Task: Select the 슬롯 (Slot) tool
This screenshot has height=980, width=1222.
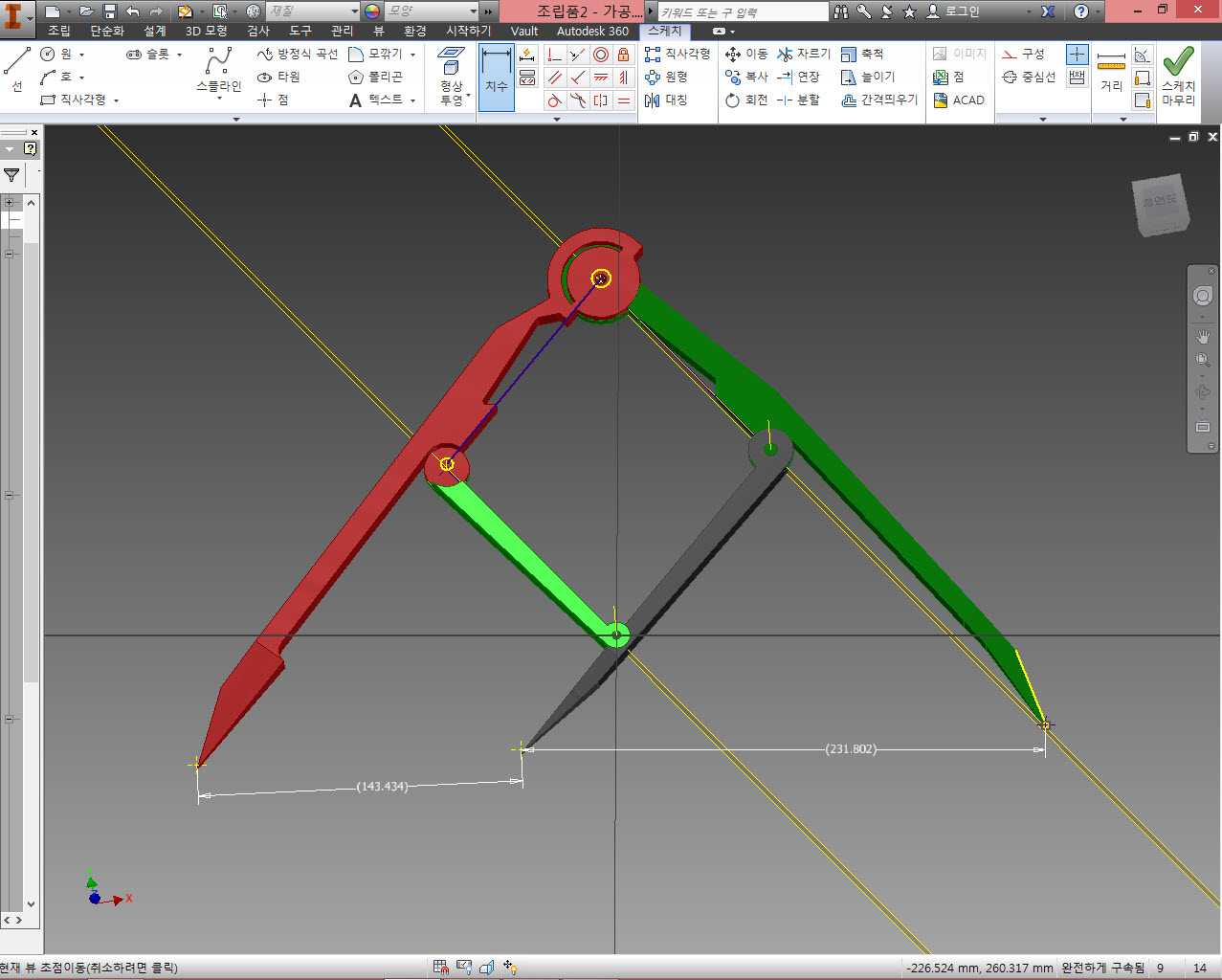Action: (147, 55)
